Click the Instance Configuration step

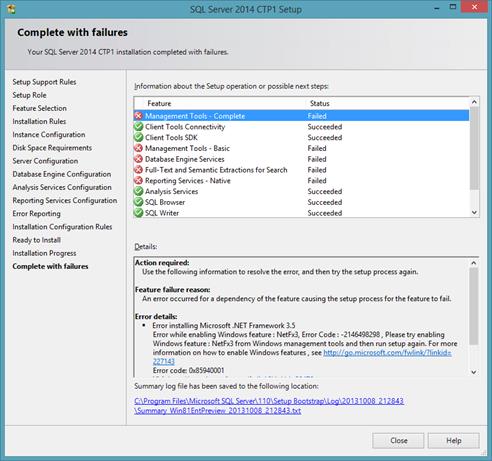[x=49, y=135]
